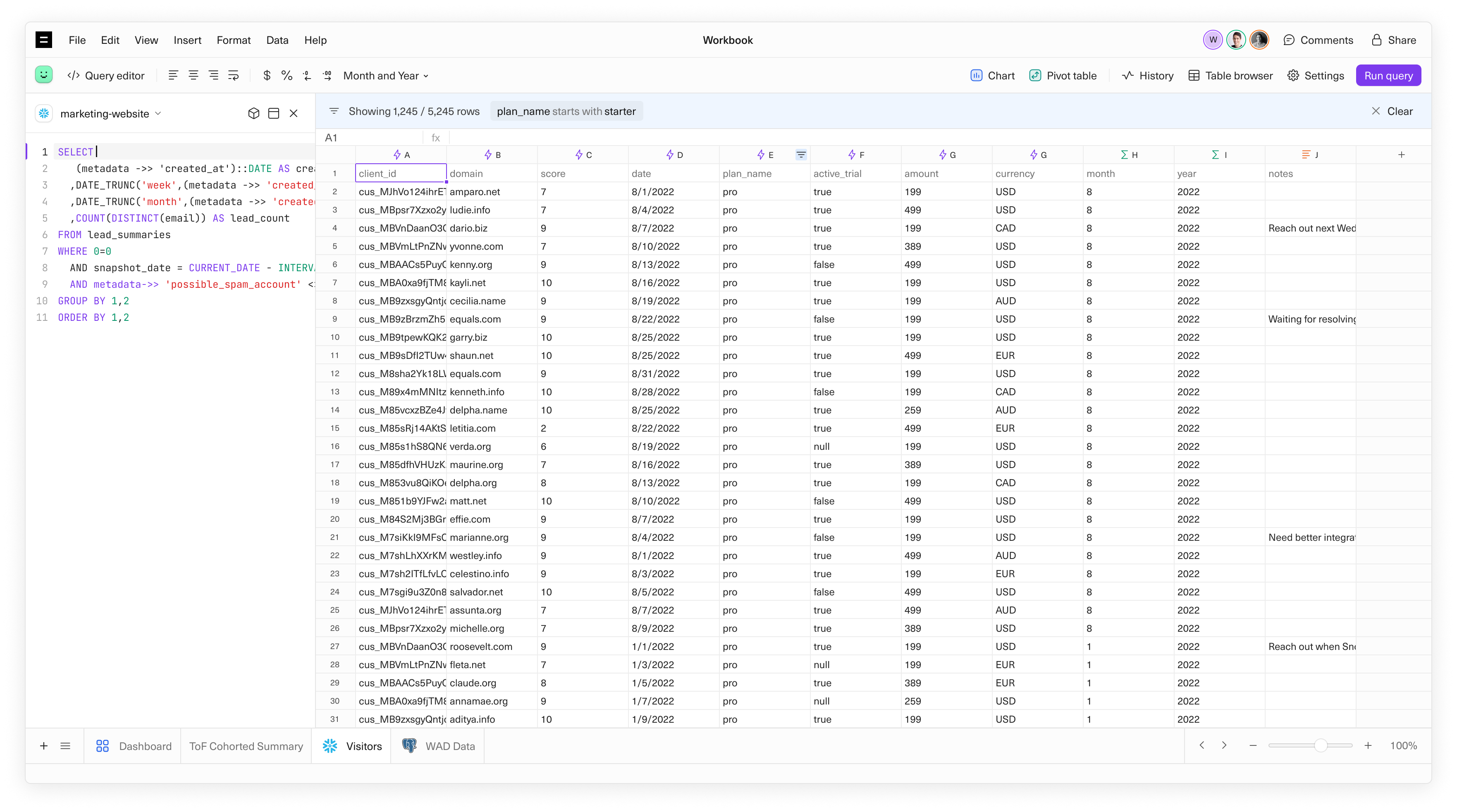
Task: Clear the active filter
Action: (1392, 111)
